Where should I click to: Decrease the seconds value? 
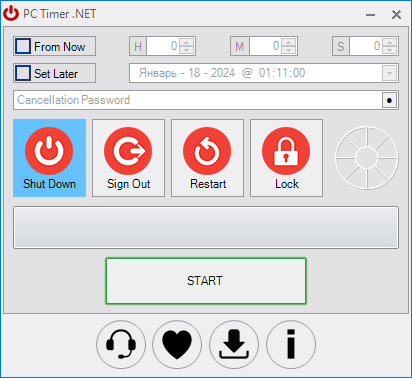click(x=390, y=50)
